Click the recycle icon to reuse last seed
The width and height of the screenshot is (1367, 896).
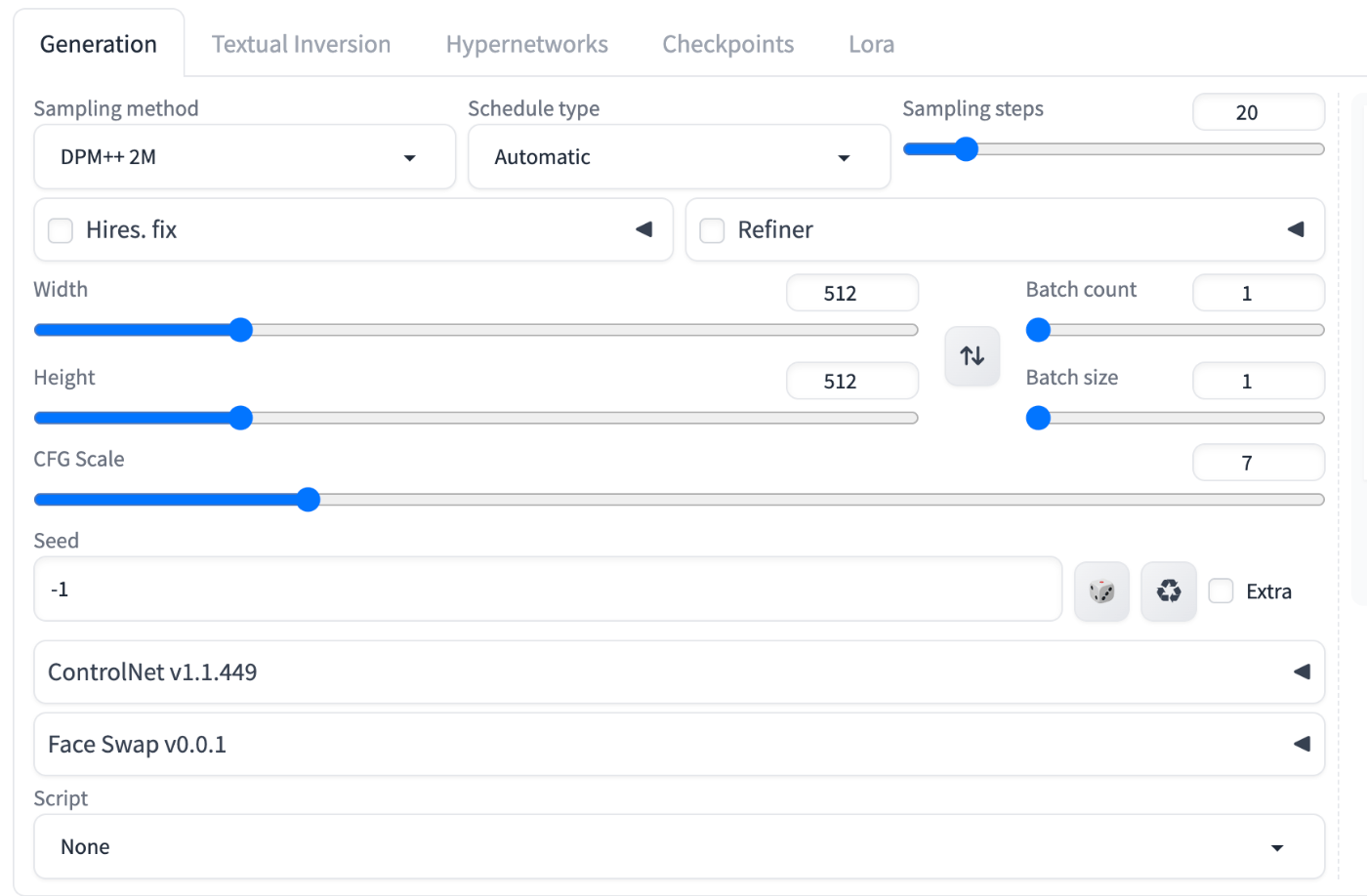(x=1169, y=591)
